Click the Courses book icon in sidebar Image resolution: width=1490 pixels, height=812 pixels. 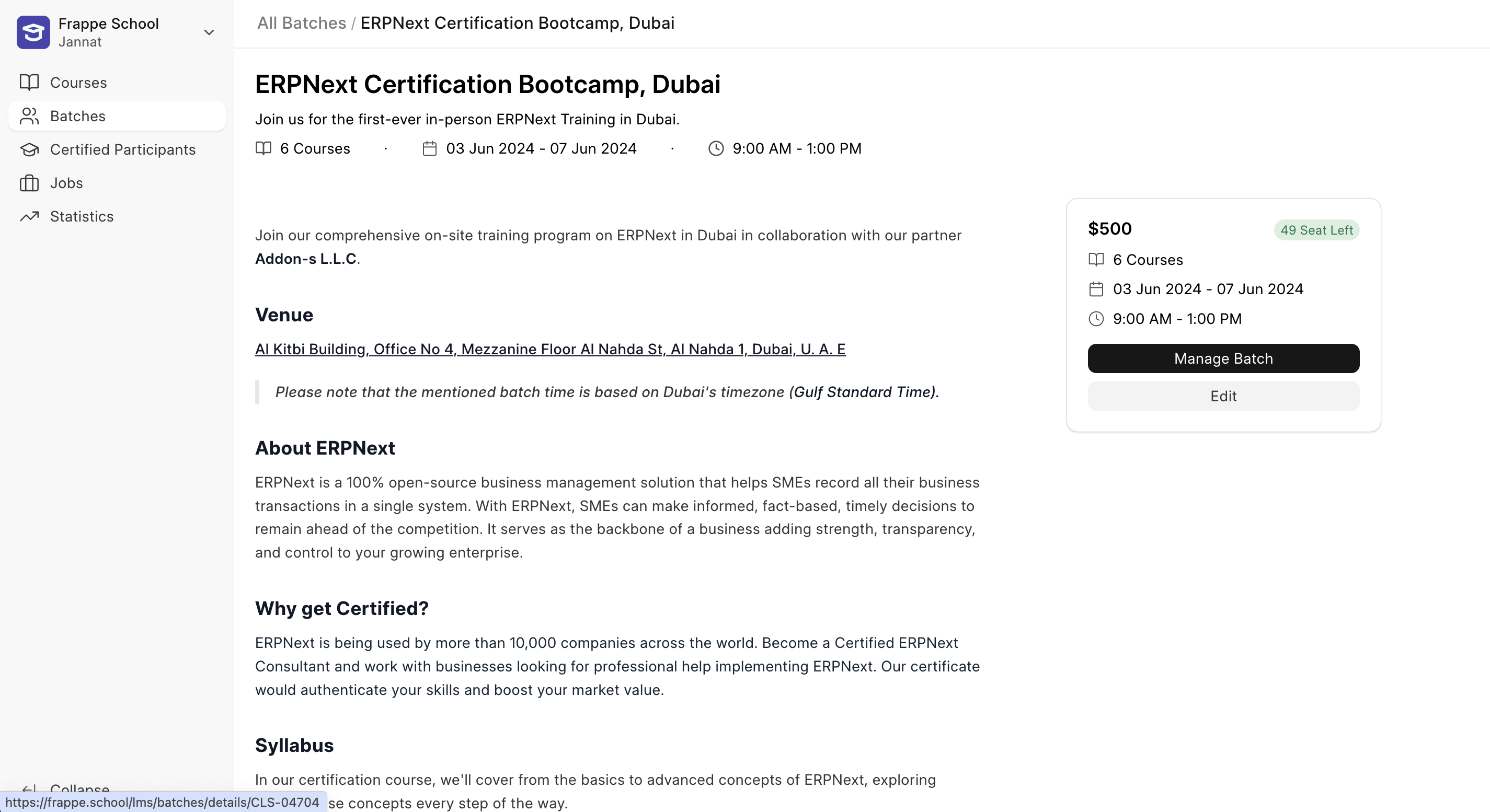[29, 83]
